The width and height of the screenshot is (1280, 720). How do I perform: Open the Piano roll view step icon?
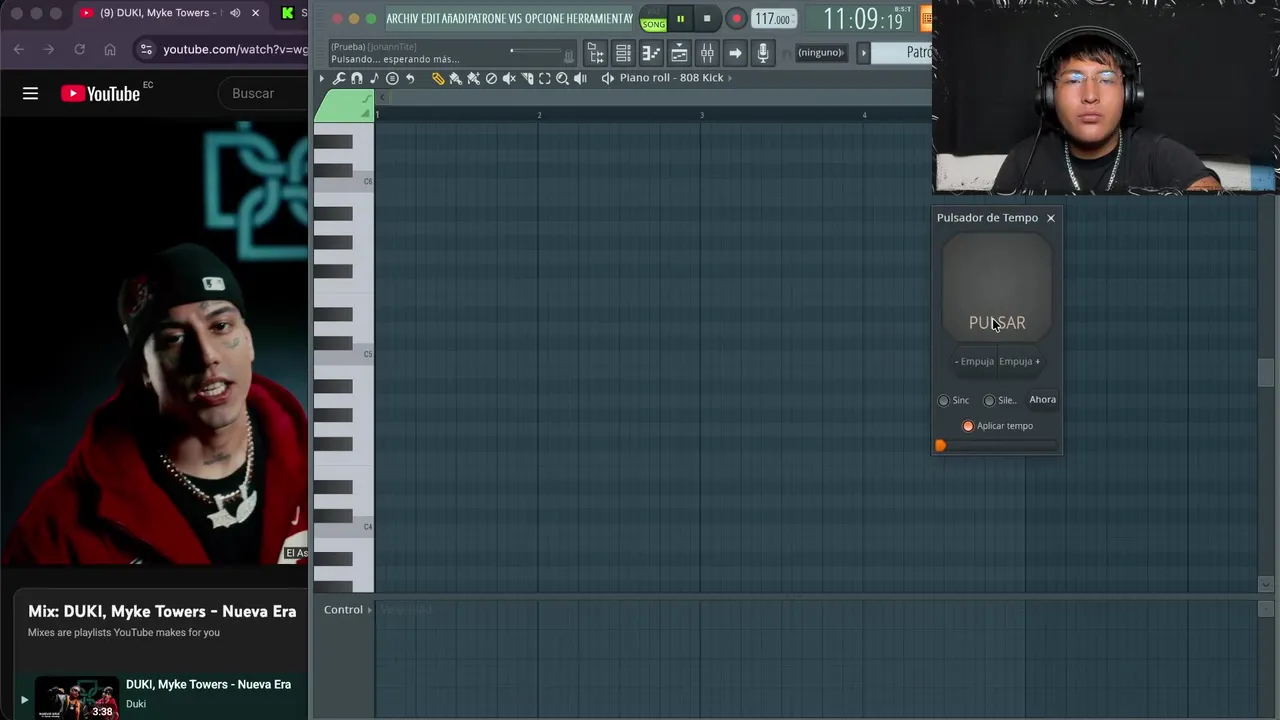(x=651, y=52)
